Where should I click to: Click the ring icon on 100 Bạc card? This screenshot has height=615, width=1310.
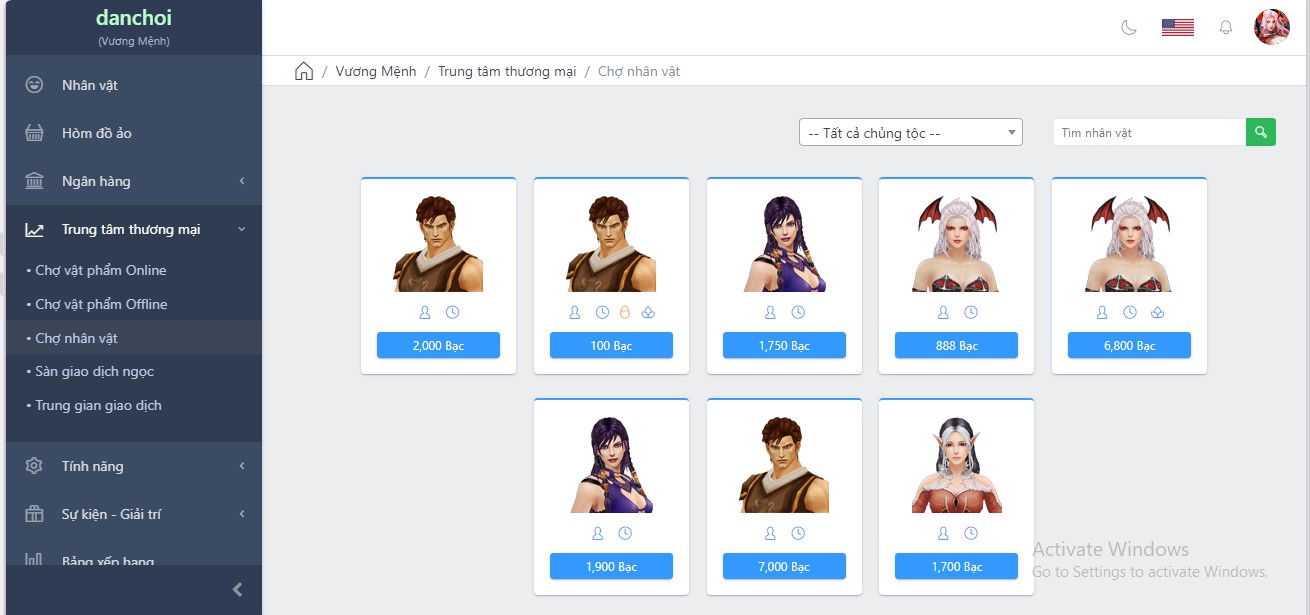pyautogui.click(x=625, y=313)
